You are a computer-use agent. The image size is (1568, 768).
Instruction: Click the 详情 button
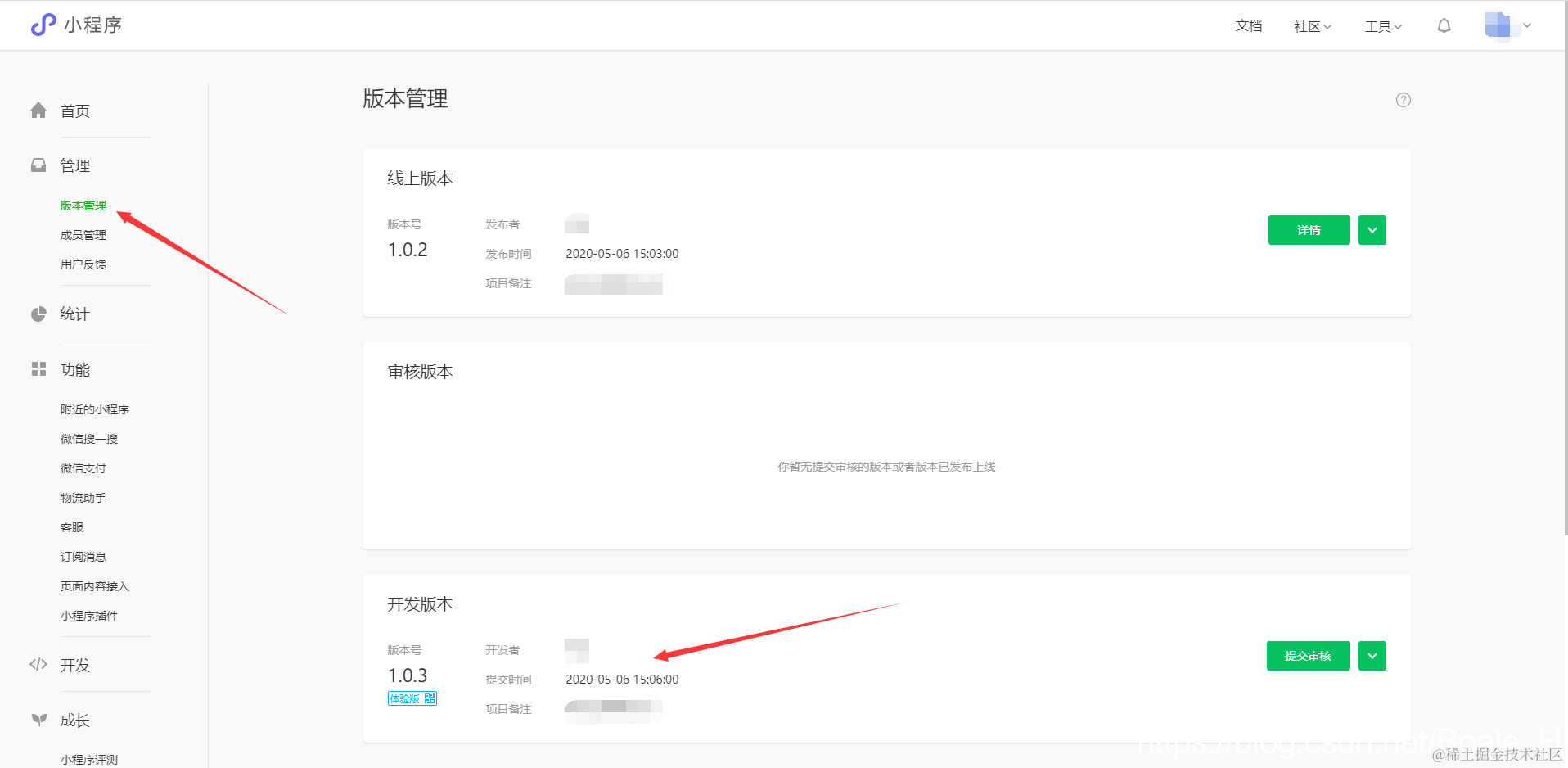tap(1309, 230)
